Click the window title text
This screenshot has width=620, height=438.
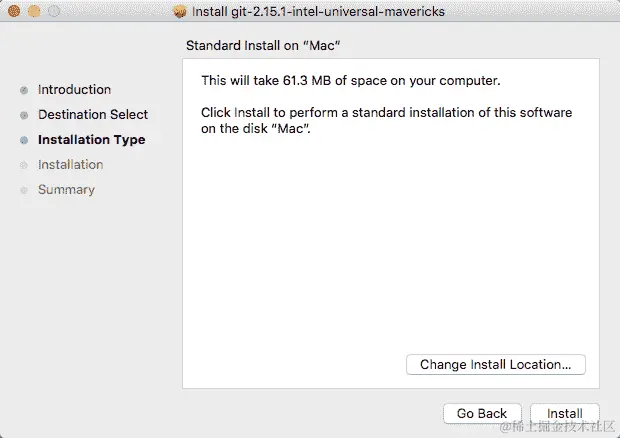[x=318, y=12]
